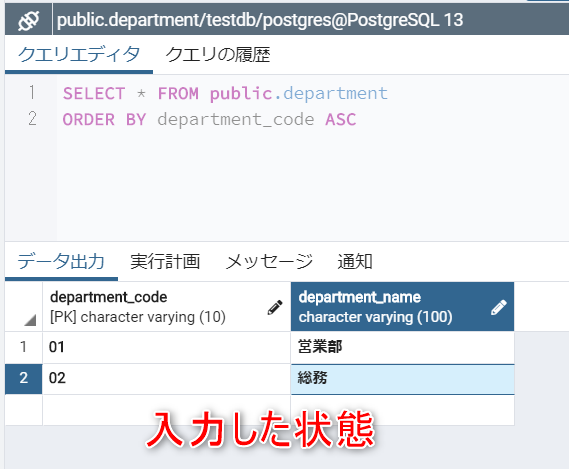
Task: Click department_code text in query line 2
Action: pos(236,120)
